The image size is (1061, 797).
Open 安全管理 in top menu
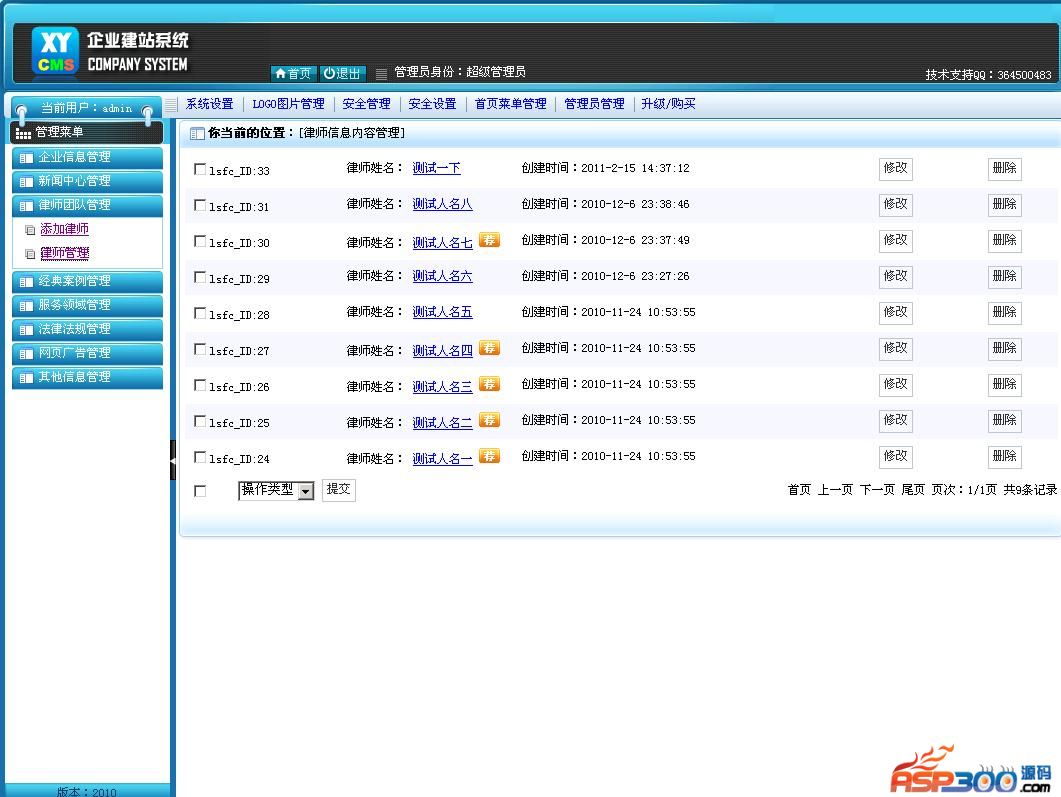[366, 104]
